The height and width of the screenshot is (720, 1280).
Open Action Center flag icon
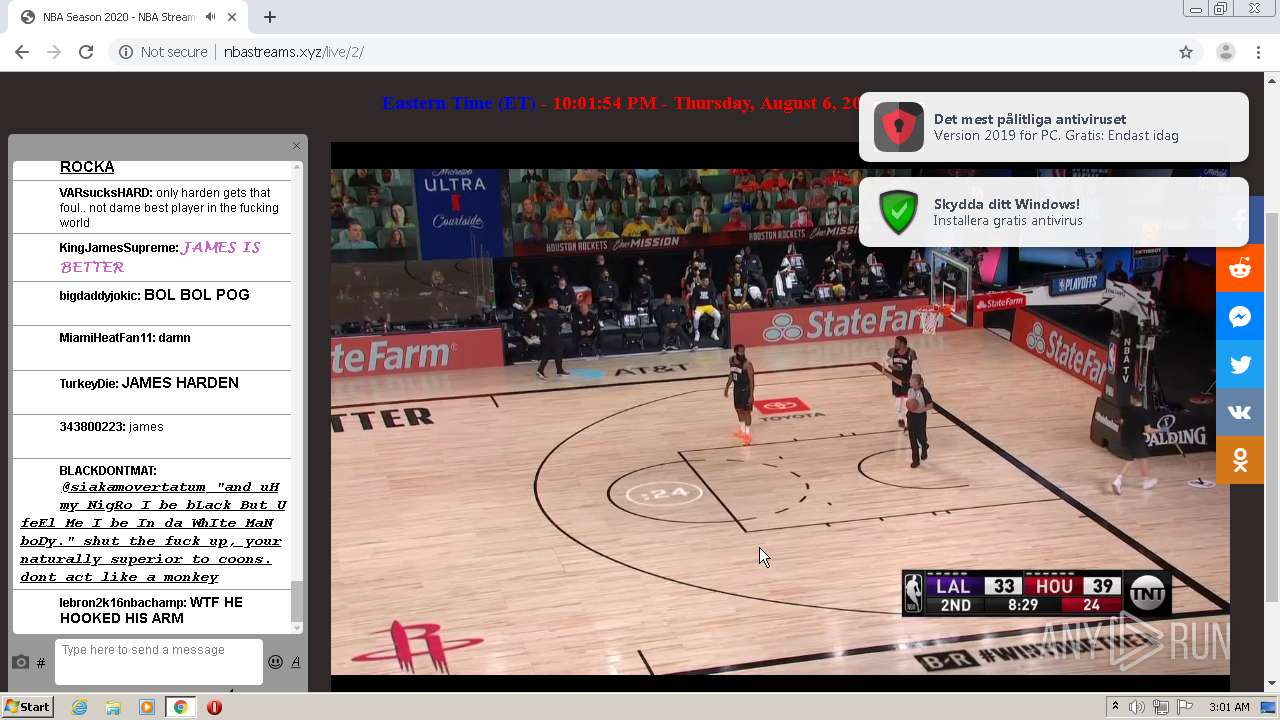tap(1185, 707)
